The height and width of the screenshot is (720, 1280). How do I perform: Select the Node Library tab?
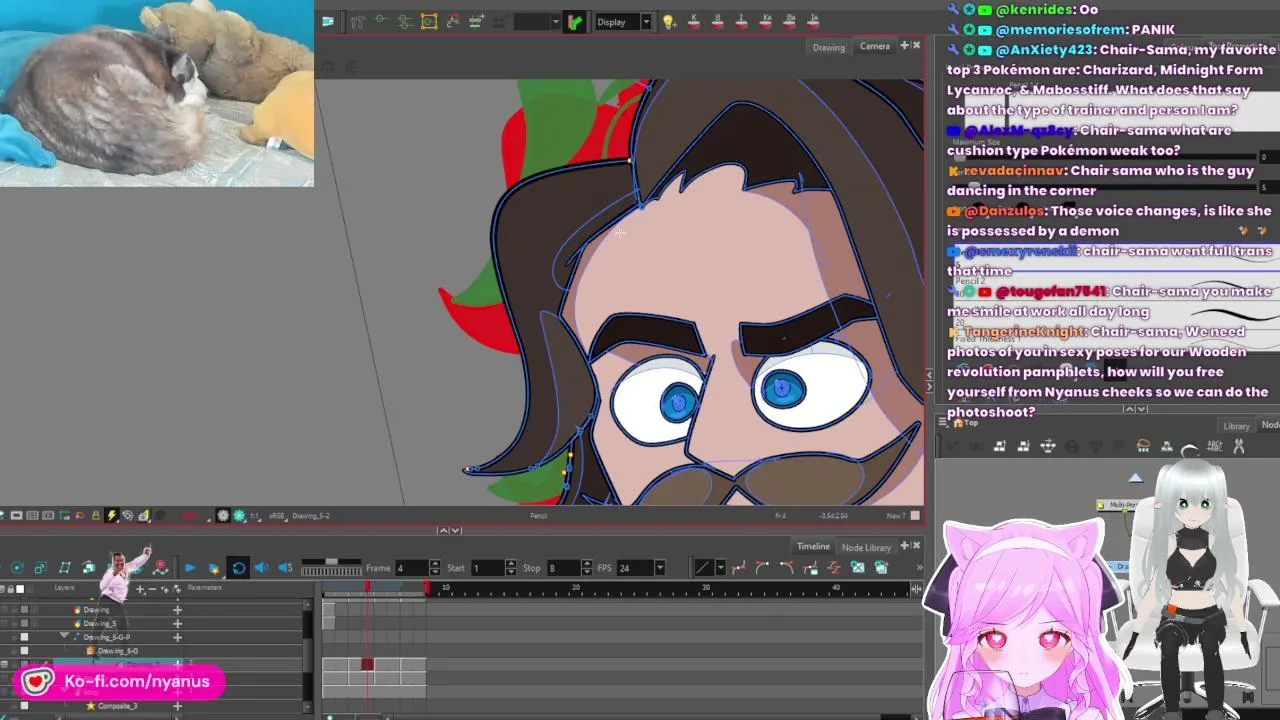(x=866, y=547)
